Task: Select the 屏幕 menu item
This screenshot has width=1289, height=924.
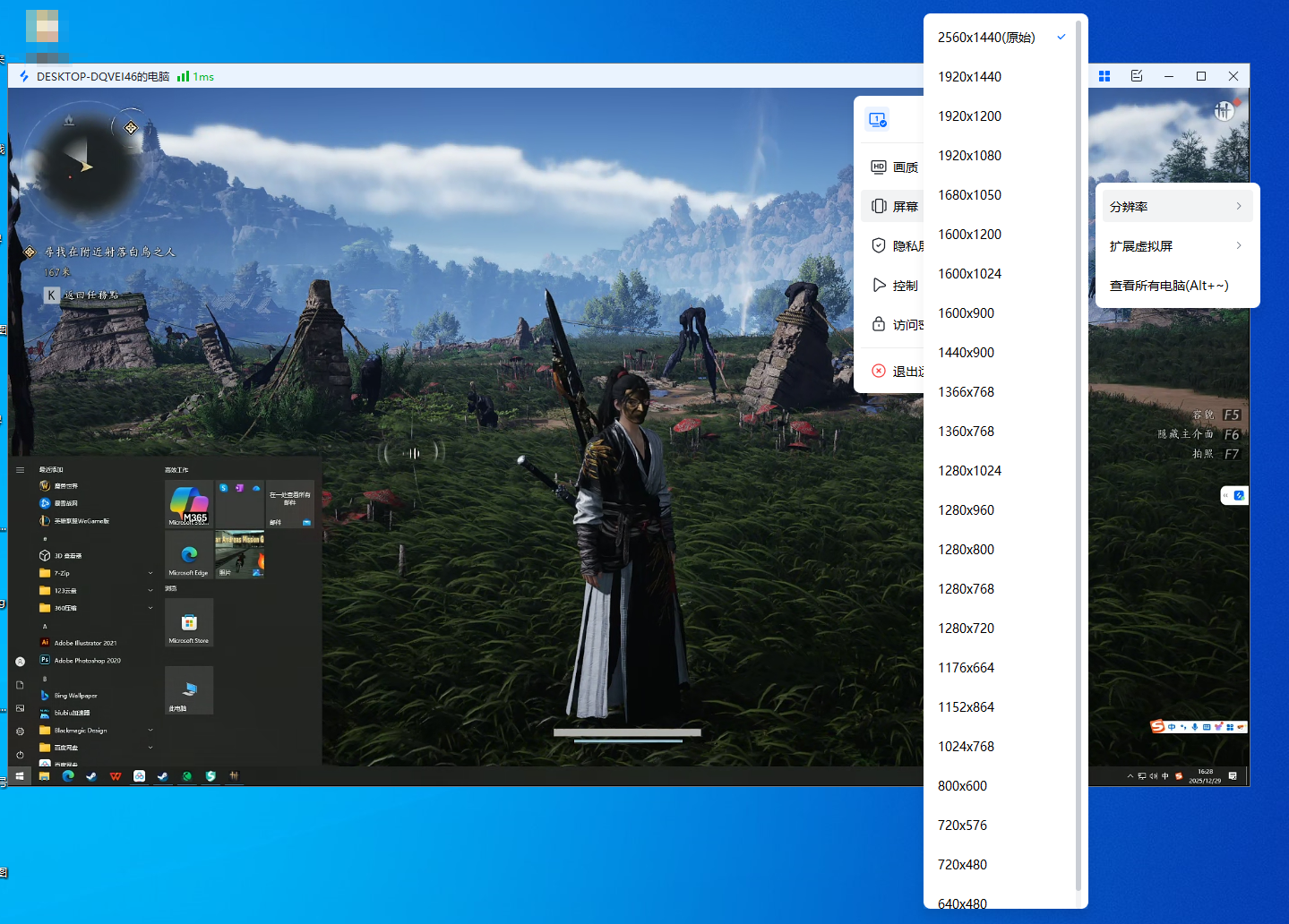Action: pos(896,207)
